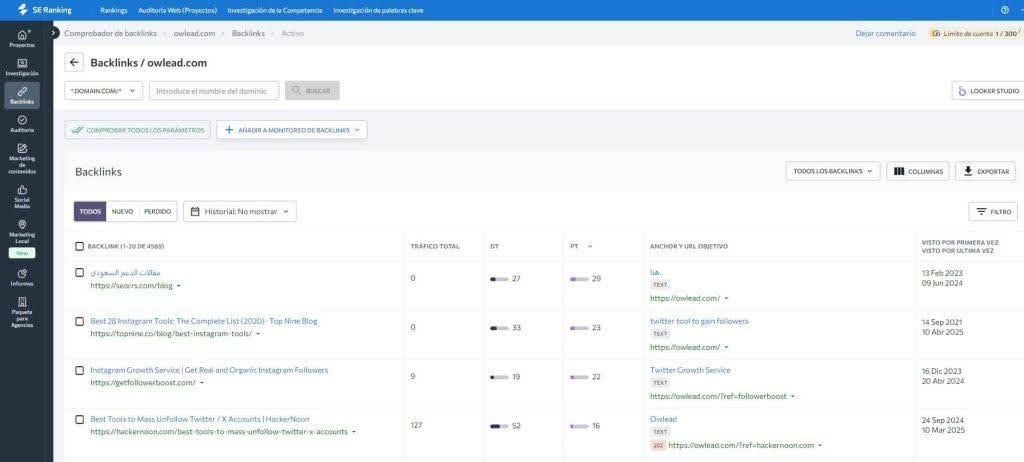Screen dimensions: 1024x462
Task: Open the Rankings top menu
Action: tap(114, 10)
